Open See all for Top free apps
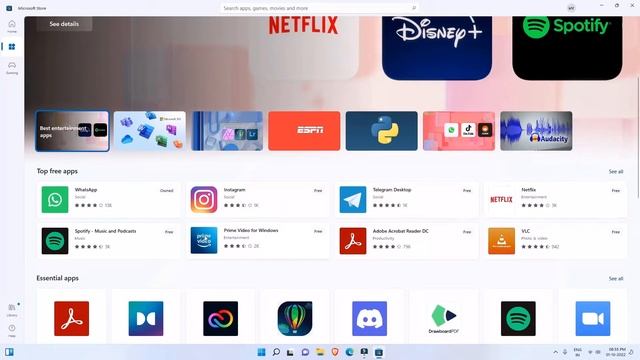The height and width of the screenshot is (360, 640). [x=616, y=171]
